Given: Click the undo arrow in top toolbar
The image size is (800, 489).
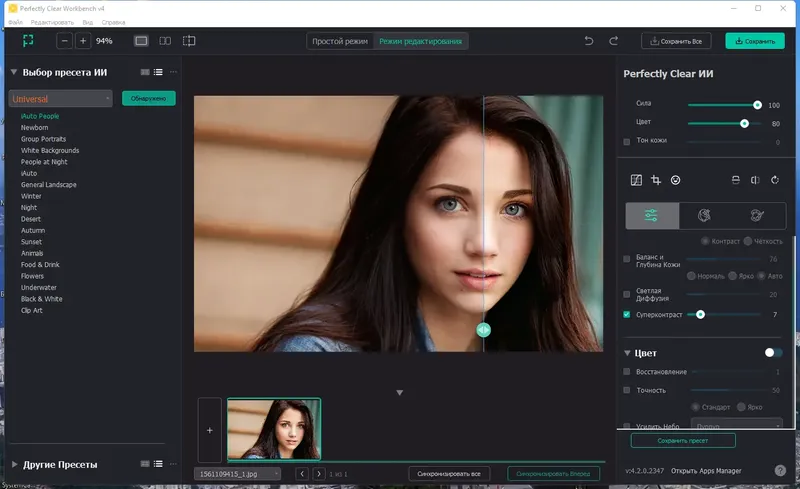Looking at the screenshot, I should pos(589,41).
